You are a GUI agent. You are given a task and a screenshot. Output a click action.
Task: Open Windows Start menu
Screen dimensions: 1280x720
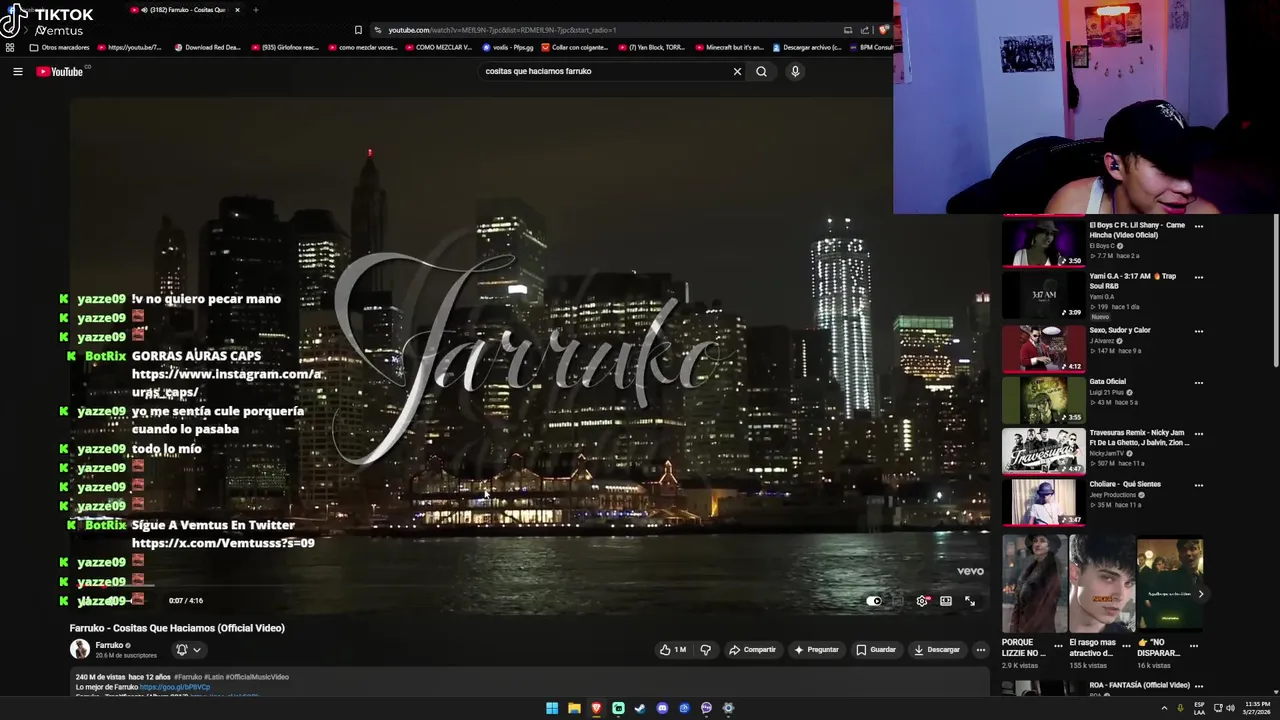[x=552, y=708]
